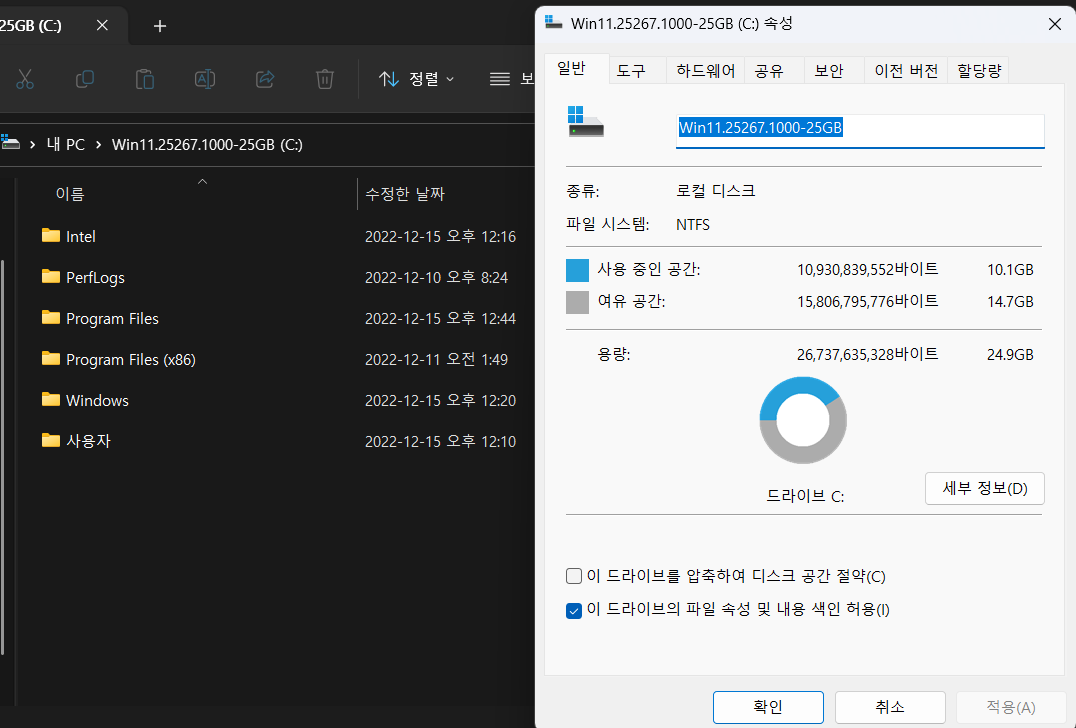Switch to 하드웨어 tab in properties
The image size is (1076, 728).
click(x=705, y=71)
